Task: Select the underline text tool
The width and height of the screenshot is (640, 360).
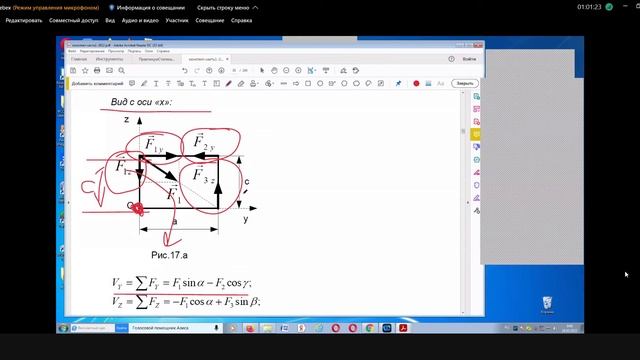Action: click(x=156, y=83)
